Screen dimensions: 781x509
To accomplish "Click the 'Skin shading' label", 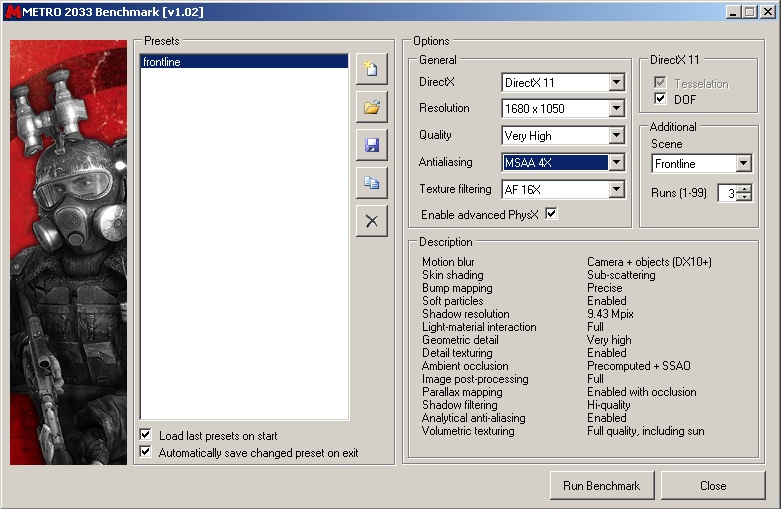I will click(452, 275).
